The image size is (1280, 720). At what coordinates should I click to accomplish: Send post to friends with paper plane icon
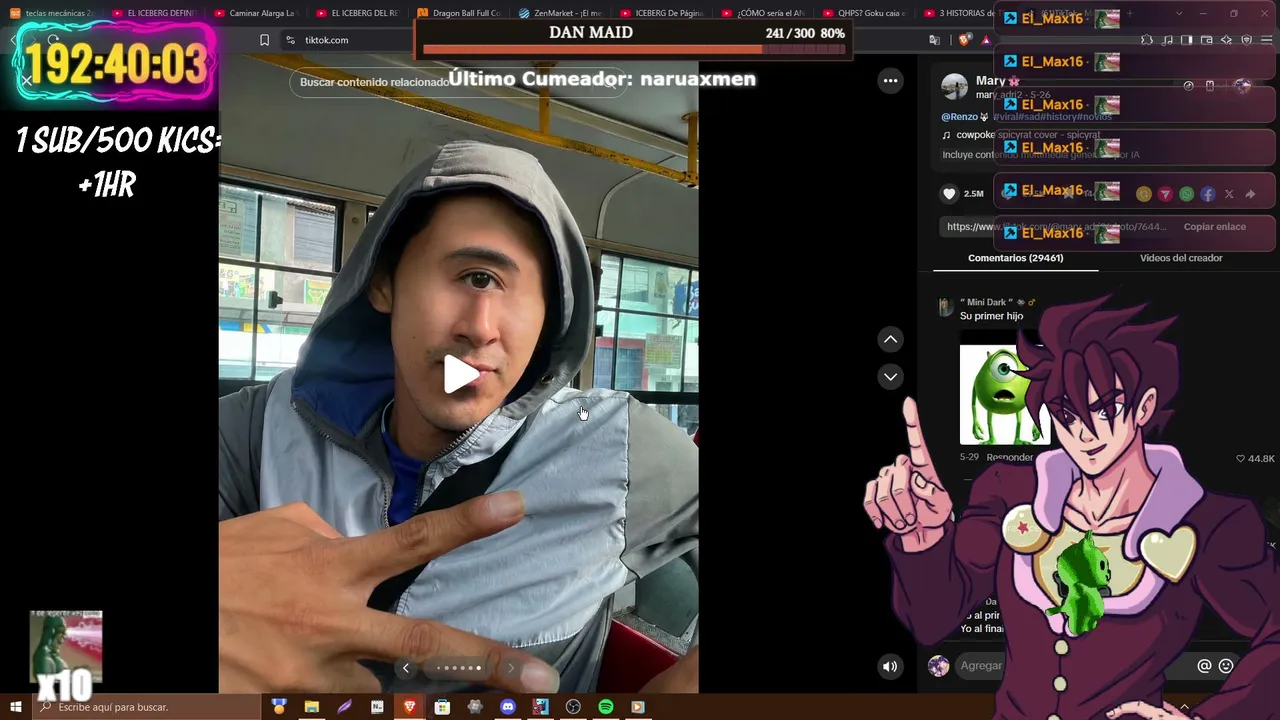[1165, 194]
